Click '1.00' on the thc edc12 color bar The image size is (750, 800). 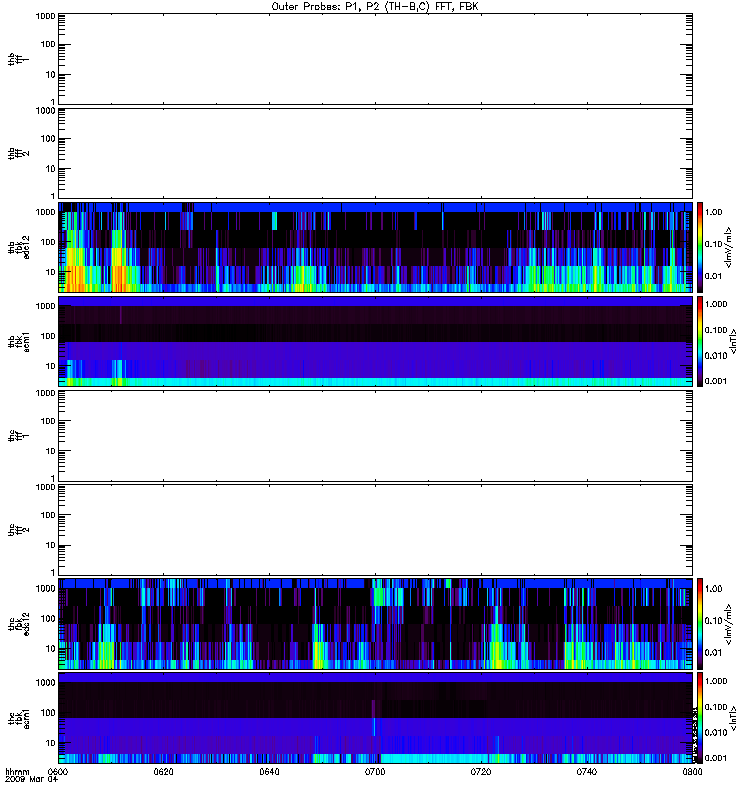coord(713,589)
